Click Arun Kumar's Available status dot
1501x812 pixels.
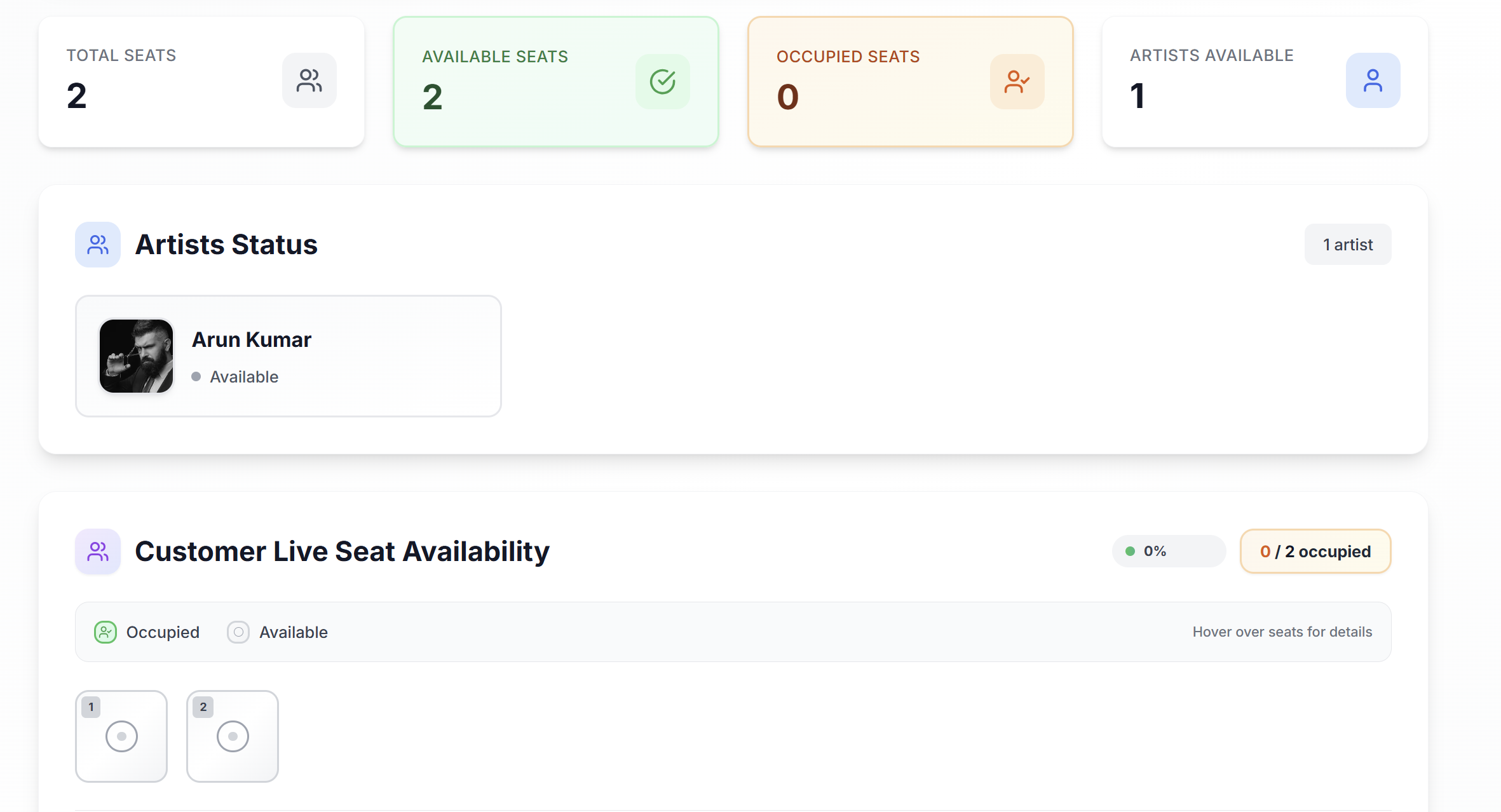click(196, 377)
